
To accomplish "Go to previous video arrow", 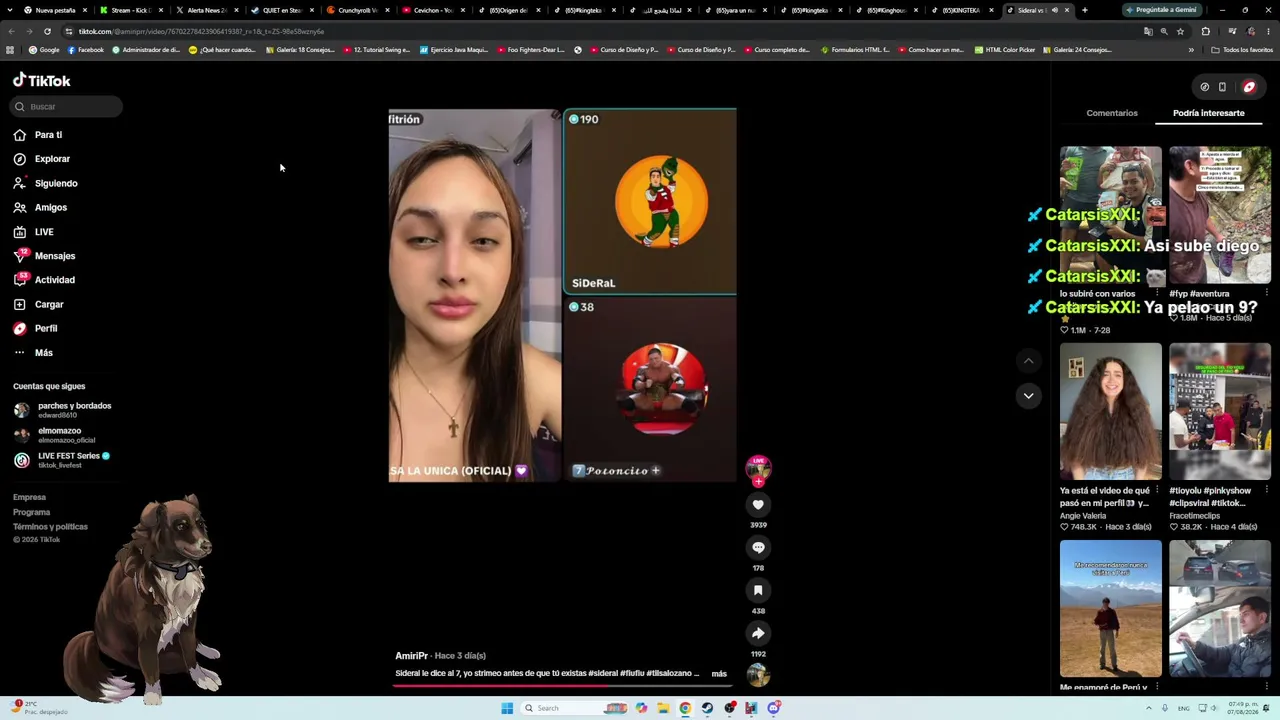I will pos(1028,361).
